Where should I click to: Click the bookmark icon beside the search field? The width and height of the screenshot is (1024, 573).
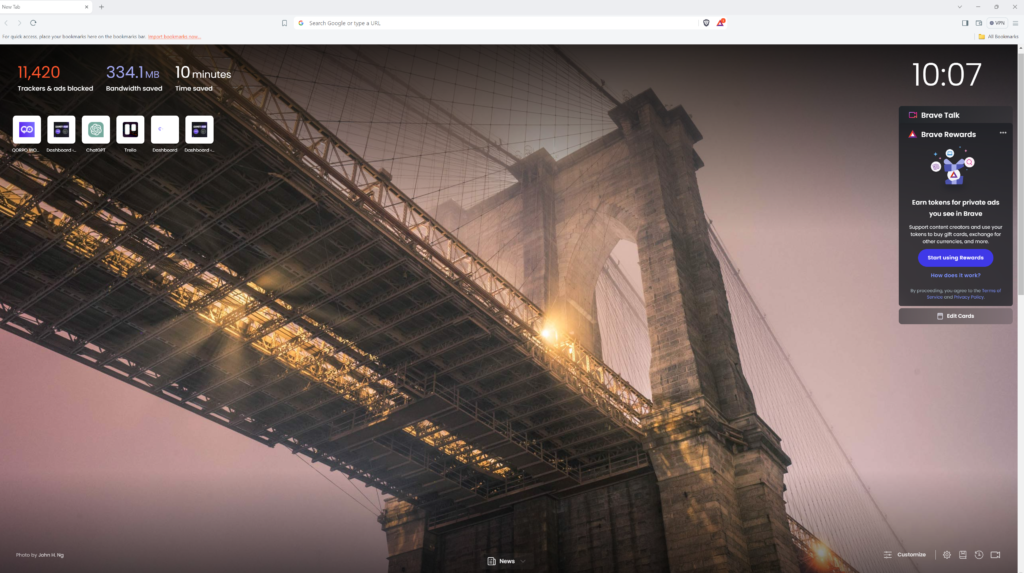pyautogui.click(x=284, y=23)
